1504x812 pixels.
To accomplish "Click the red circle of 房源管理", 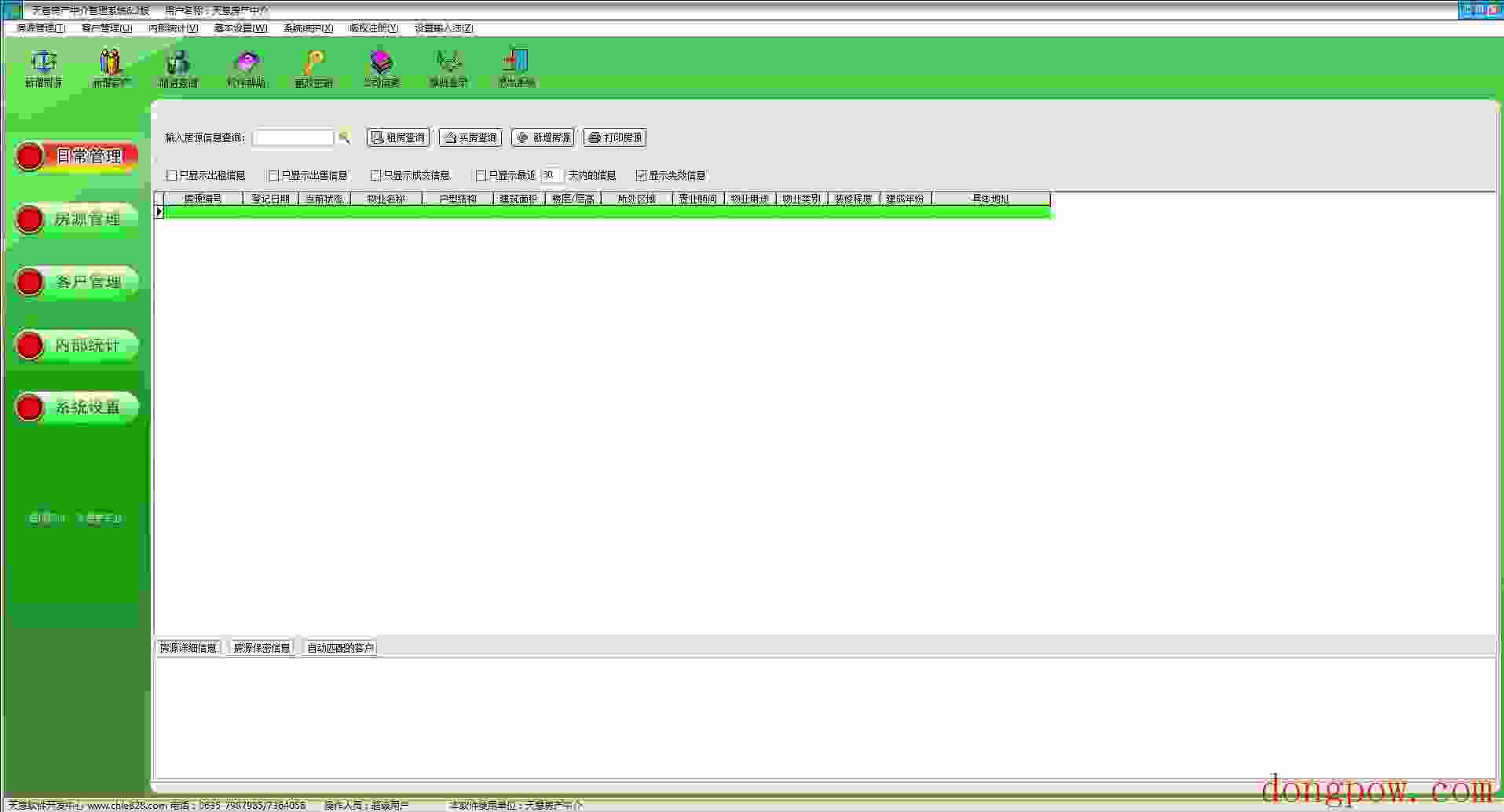I will tap(30, 219).
